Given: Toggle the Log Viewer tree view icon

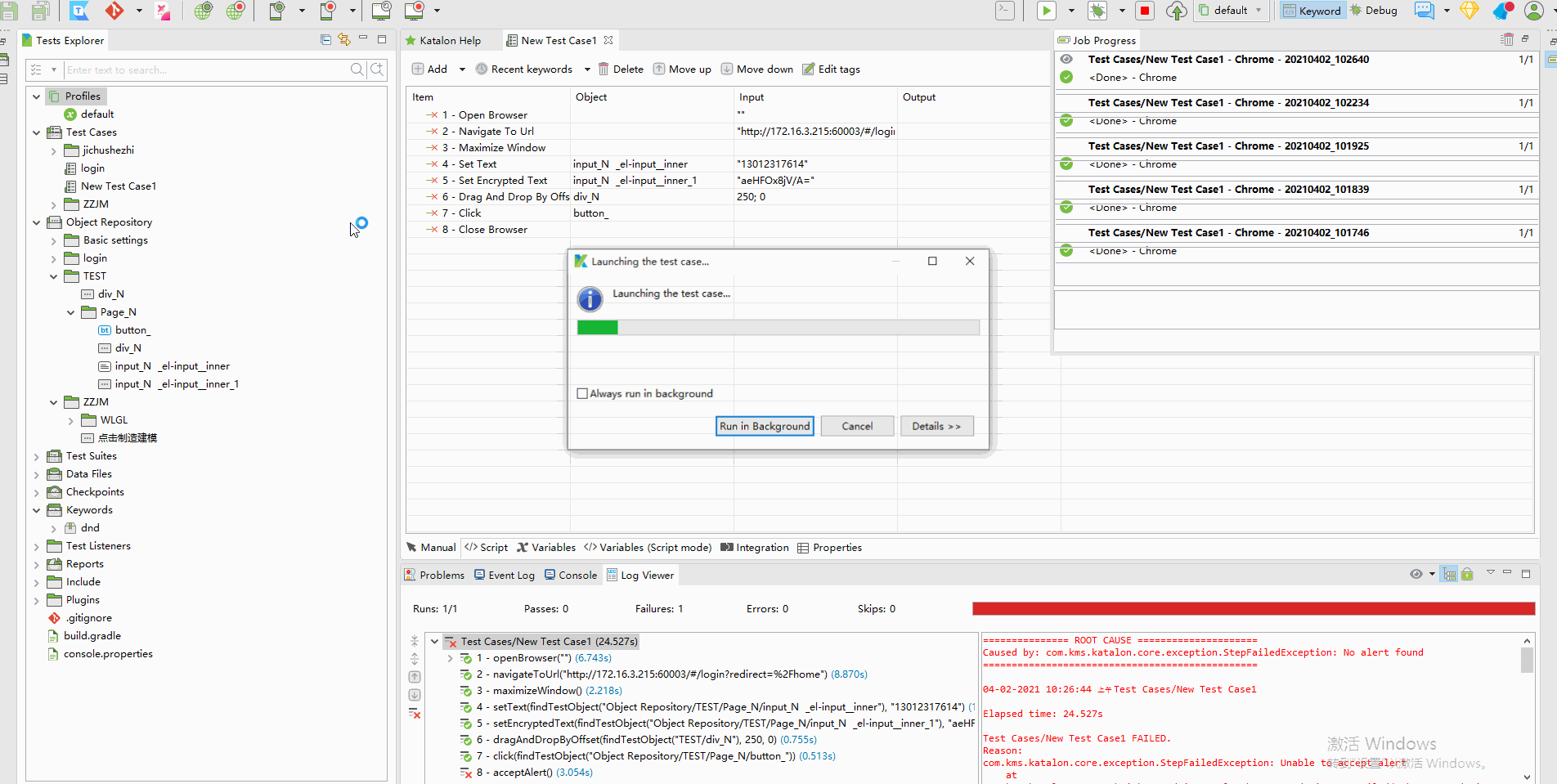Looking at the screenshot, I should tap(1450, 574).
